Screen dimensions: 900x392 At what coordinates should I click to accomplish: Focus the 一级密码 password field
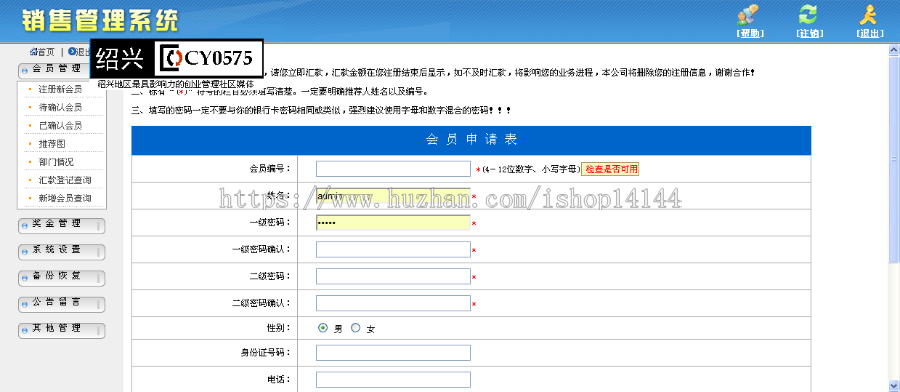[x=393, y=223]
